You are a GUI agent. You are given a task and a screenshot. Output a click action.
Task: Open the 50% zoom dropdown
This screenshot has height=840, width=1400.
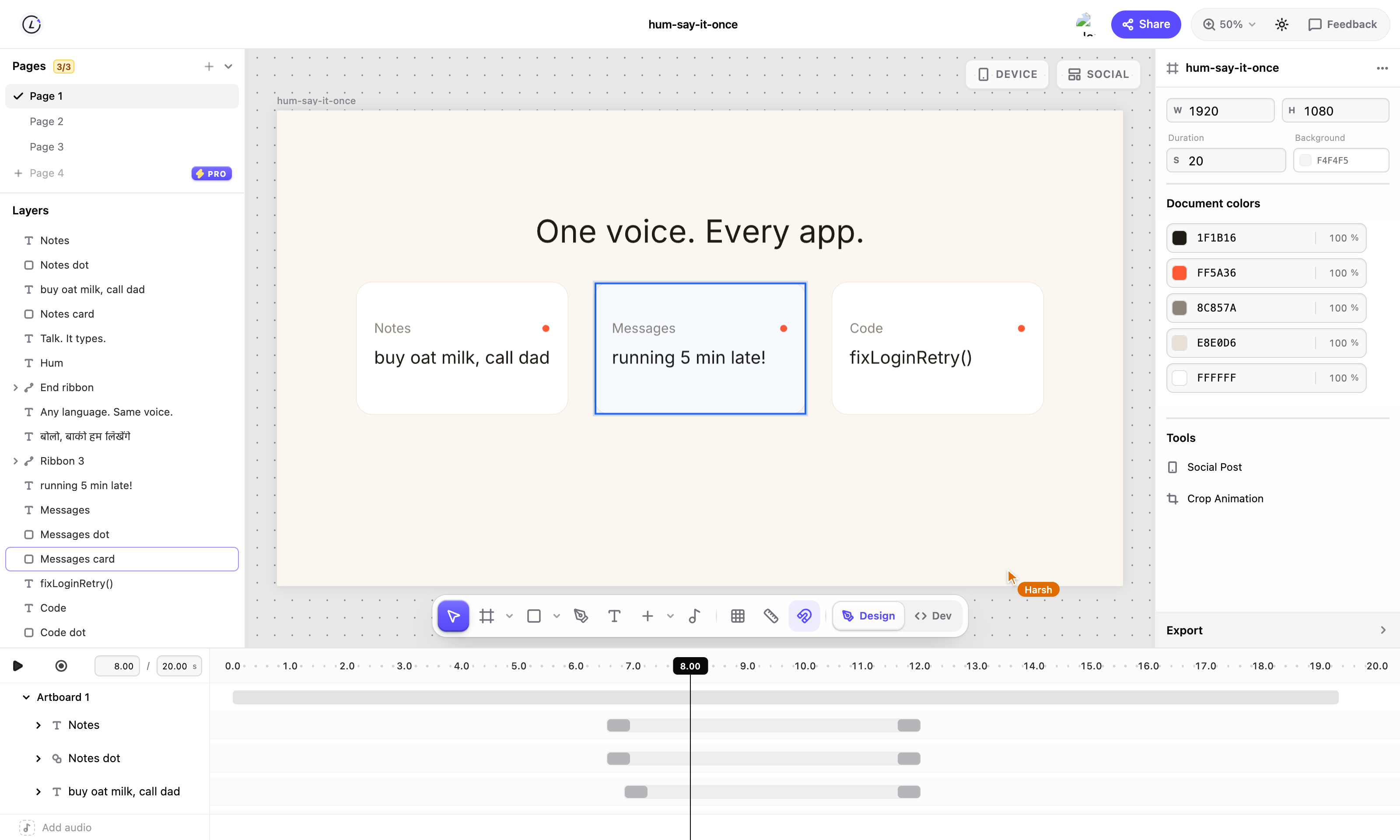coord(1229,24)
